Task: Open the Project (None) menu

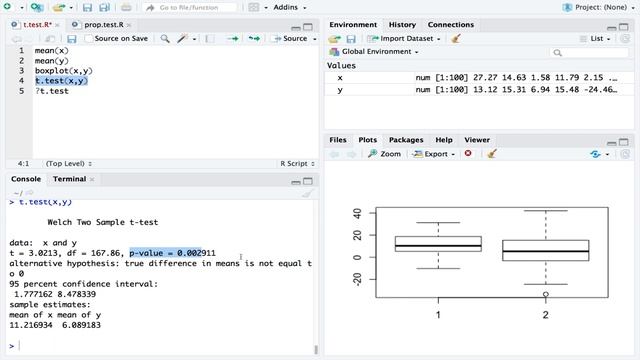Action: click(x=598, y=7)
